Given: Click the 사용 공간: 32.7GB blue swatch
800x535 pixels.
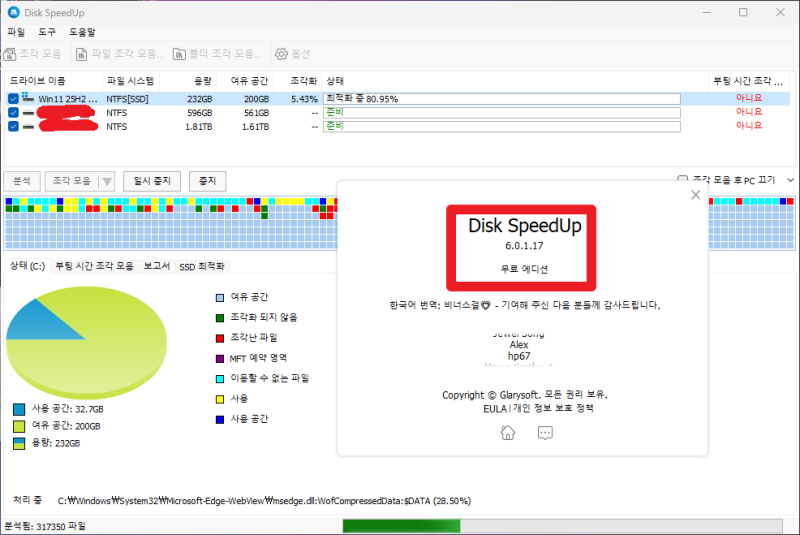Looking at the screenshot, I should click(19, 409).
